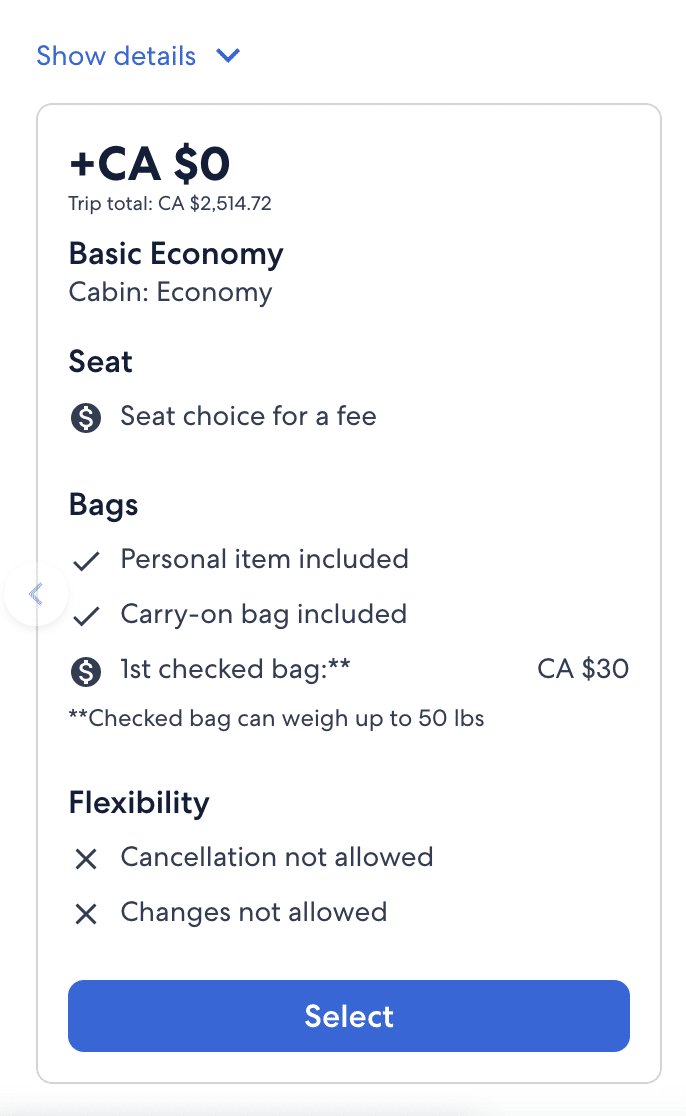Click the Trip total CA $2,514.72 text
This screenshot has width=686, height=1116.
point(170,204)
